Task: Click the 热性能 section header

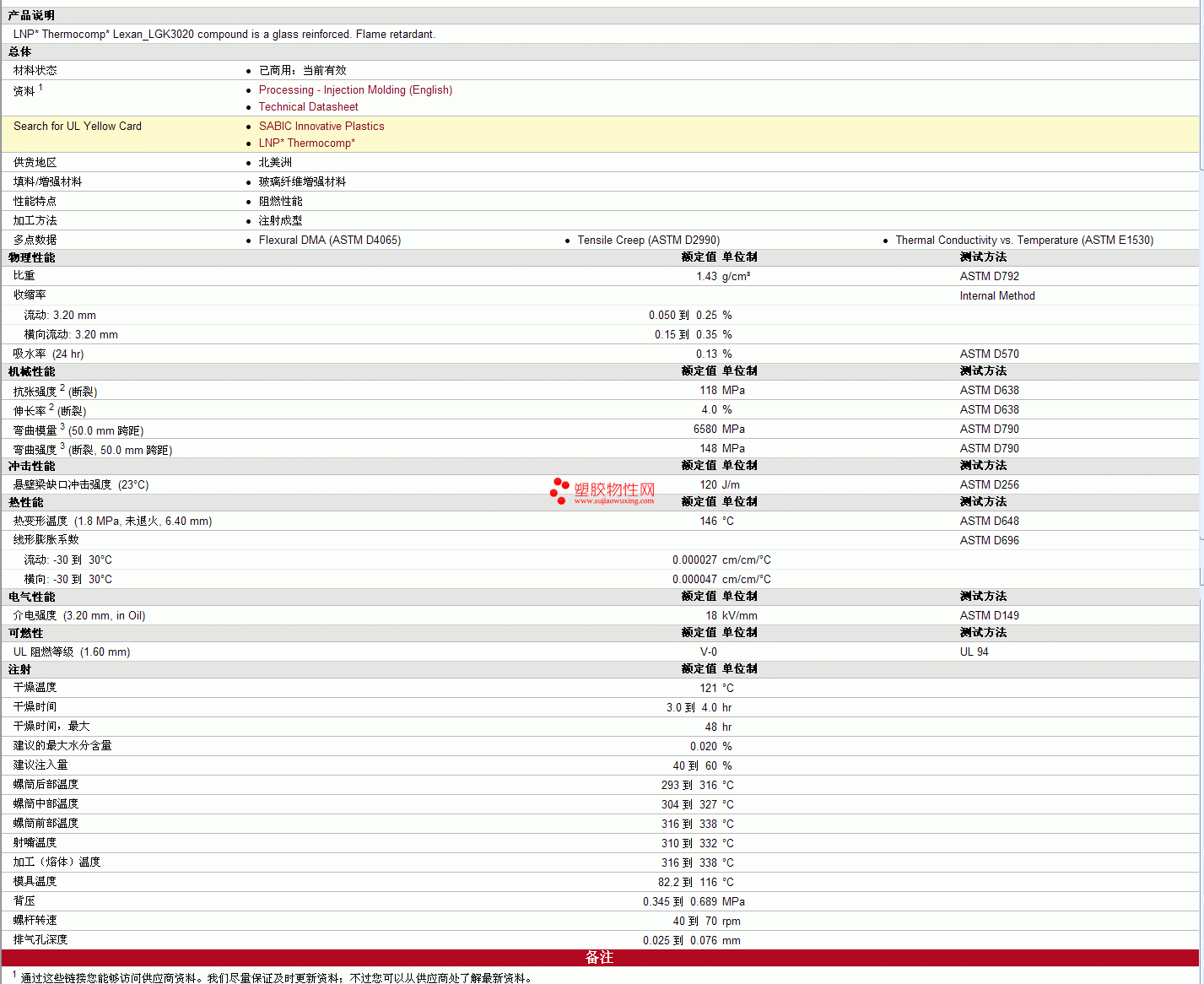Action: 25,503
